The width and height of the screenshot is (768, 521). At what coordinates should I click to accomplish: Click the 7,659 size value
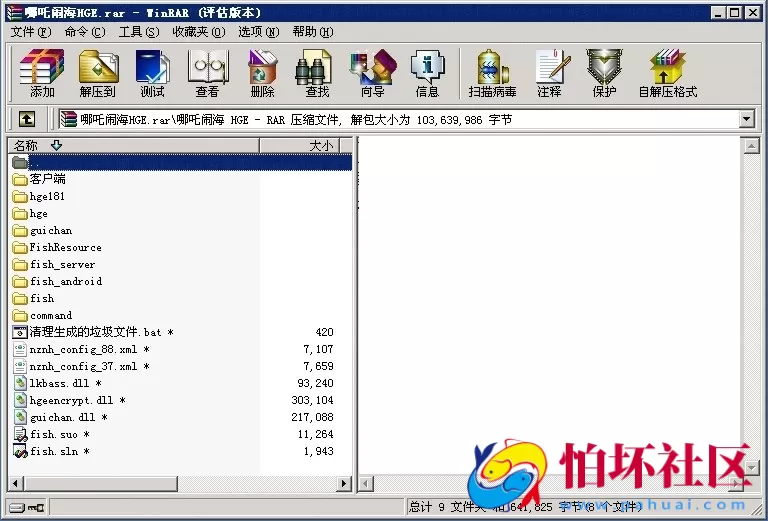click(318, 366)
